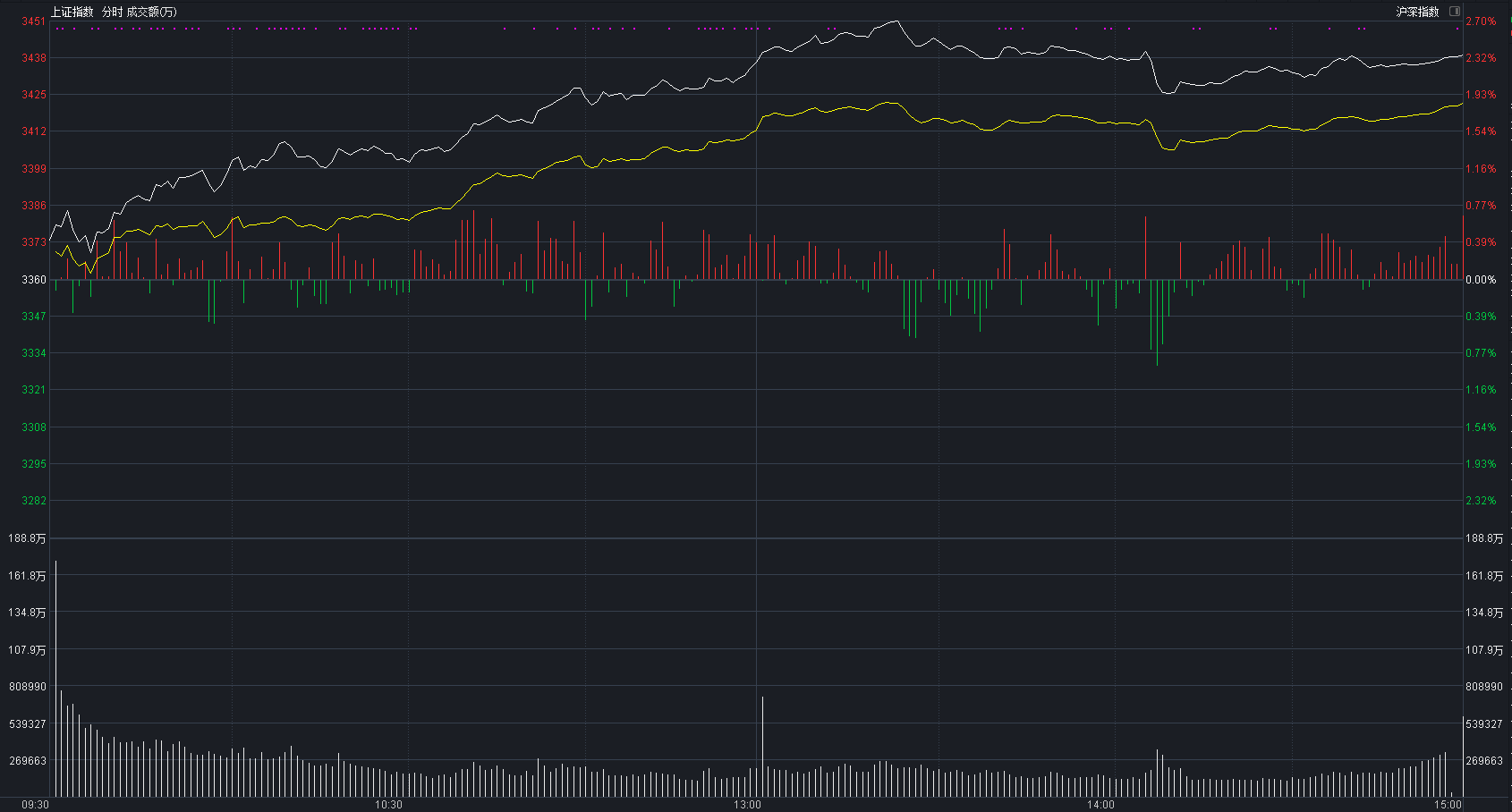Click the 14:00 time axis label
This screenshot has width=1512, height=812.
tap(1100, 805)
